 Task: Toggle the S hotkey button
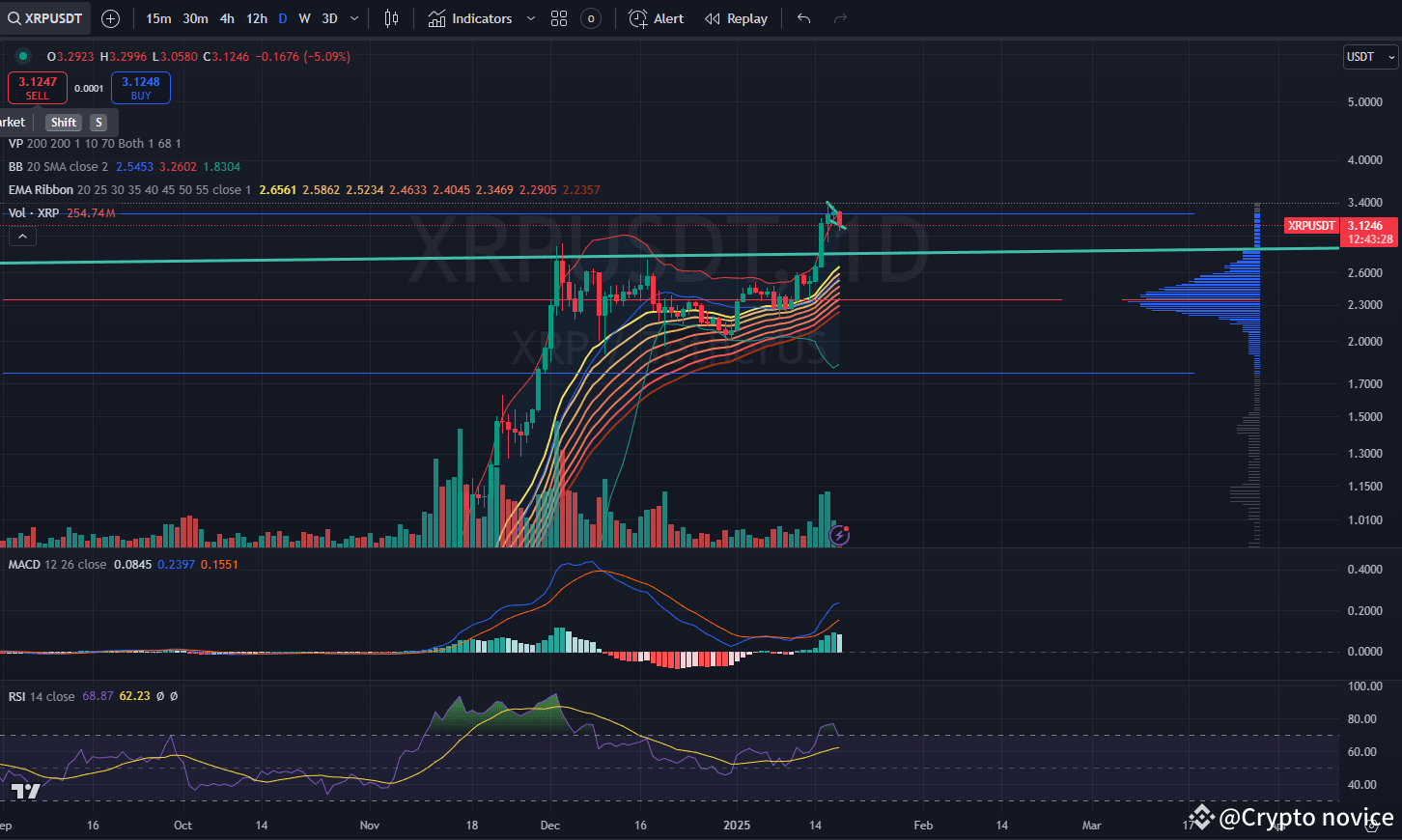point(98,122)
